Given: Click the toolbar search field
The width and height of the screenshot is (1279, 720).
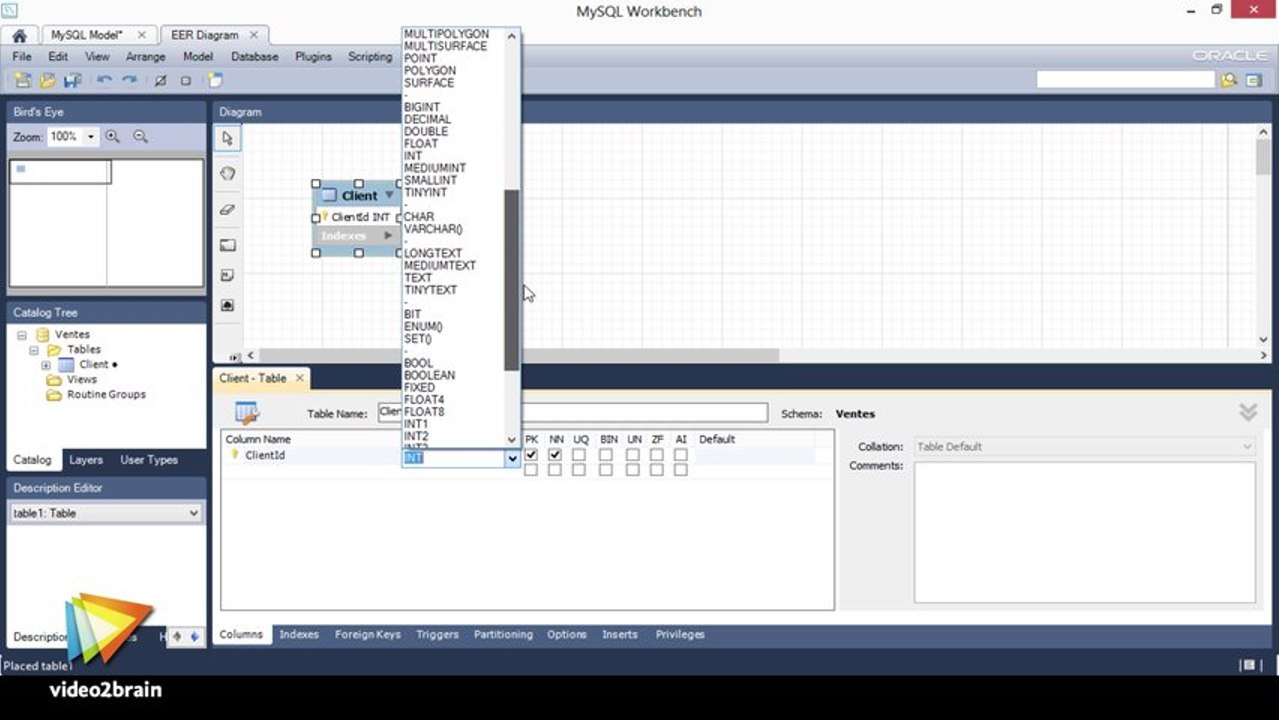Looking at the screenshot, I should pos(1125,80).
